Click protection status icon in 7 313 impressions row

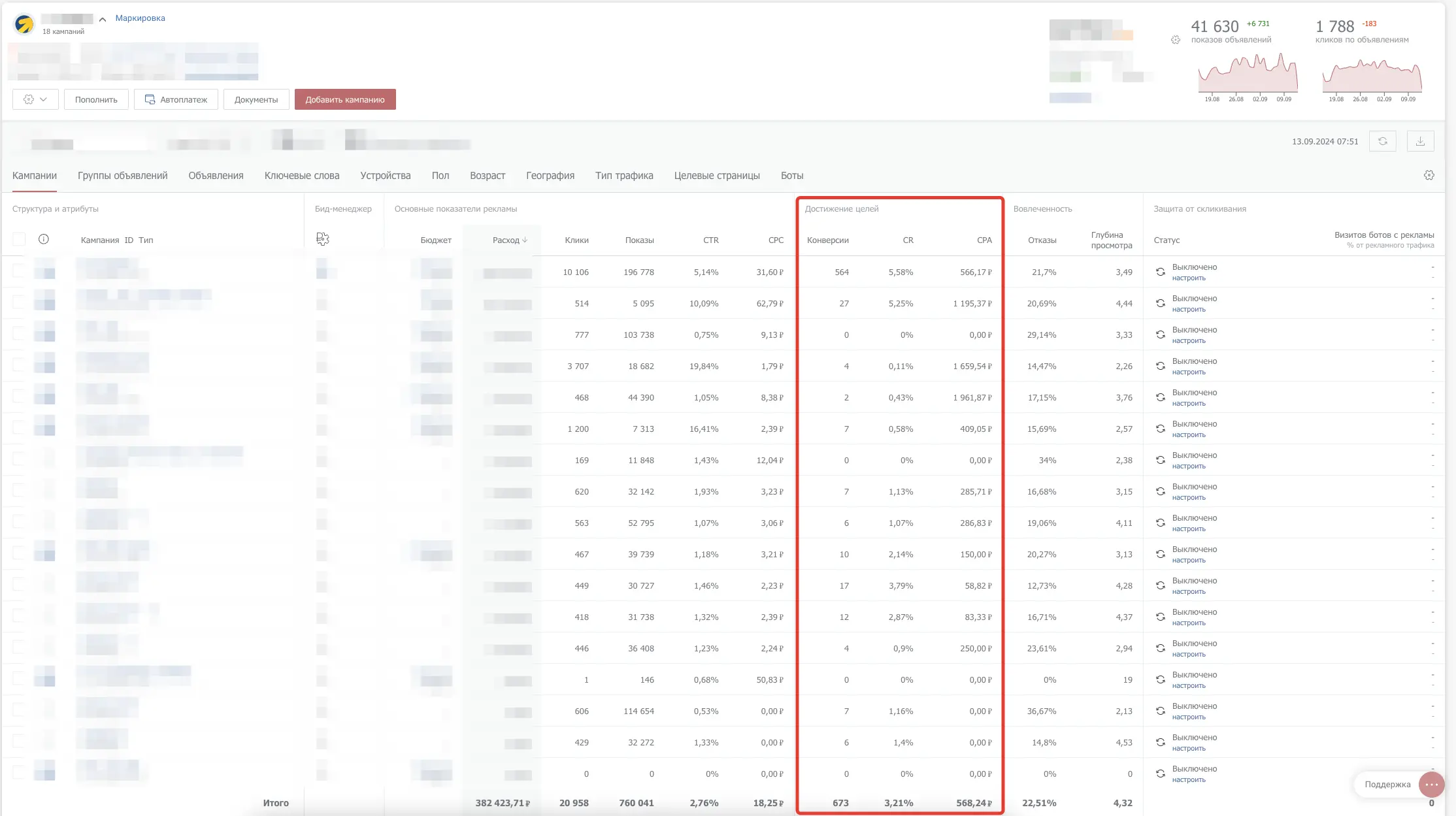pos(1161,429)
